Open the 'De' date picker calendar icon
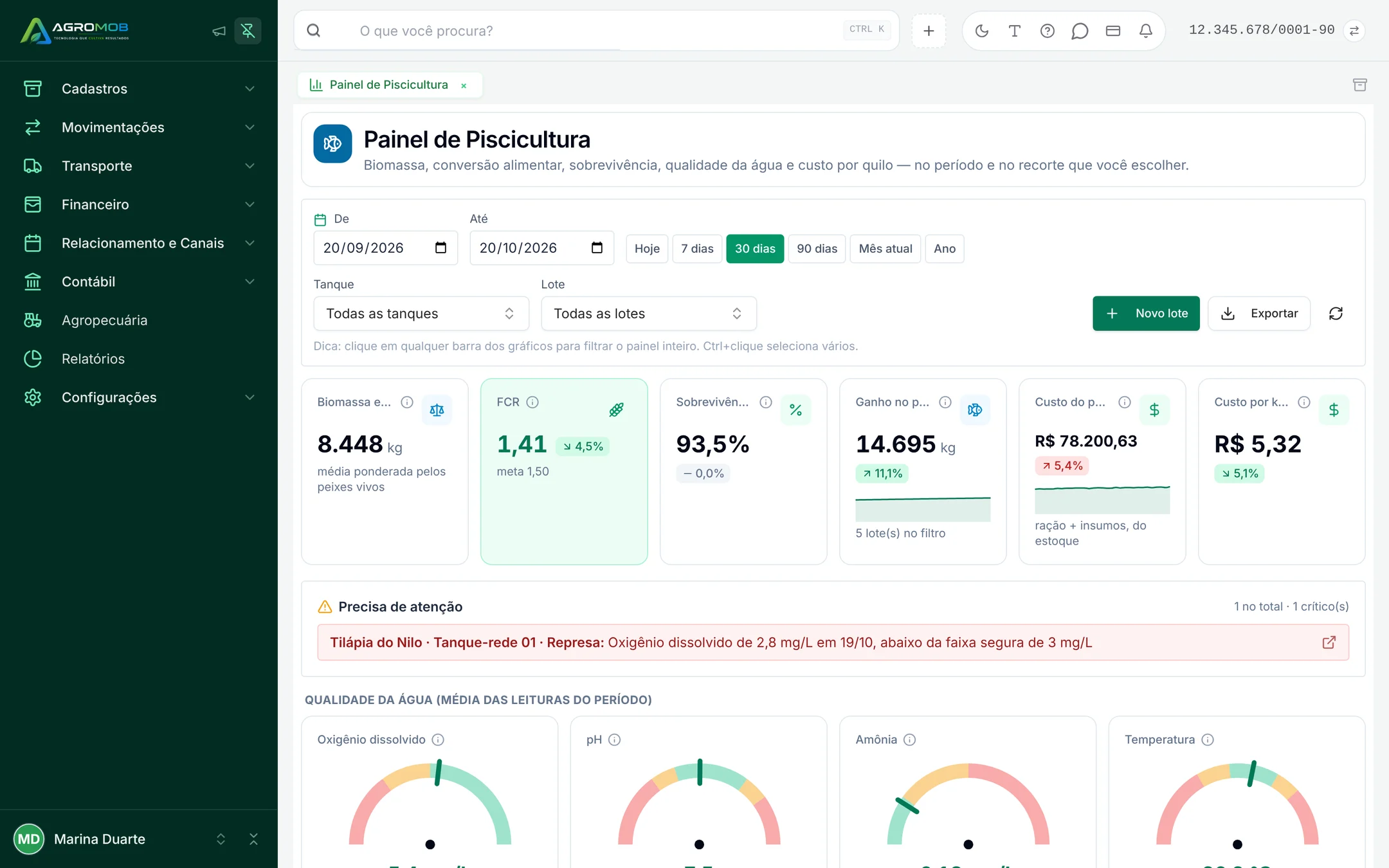The width and height of the screenshot is (1389, 868). click(440, 248)
